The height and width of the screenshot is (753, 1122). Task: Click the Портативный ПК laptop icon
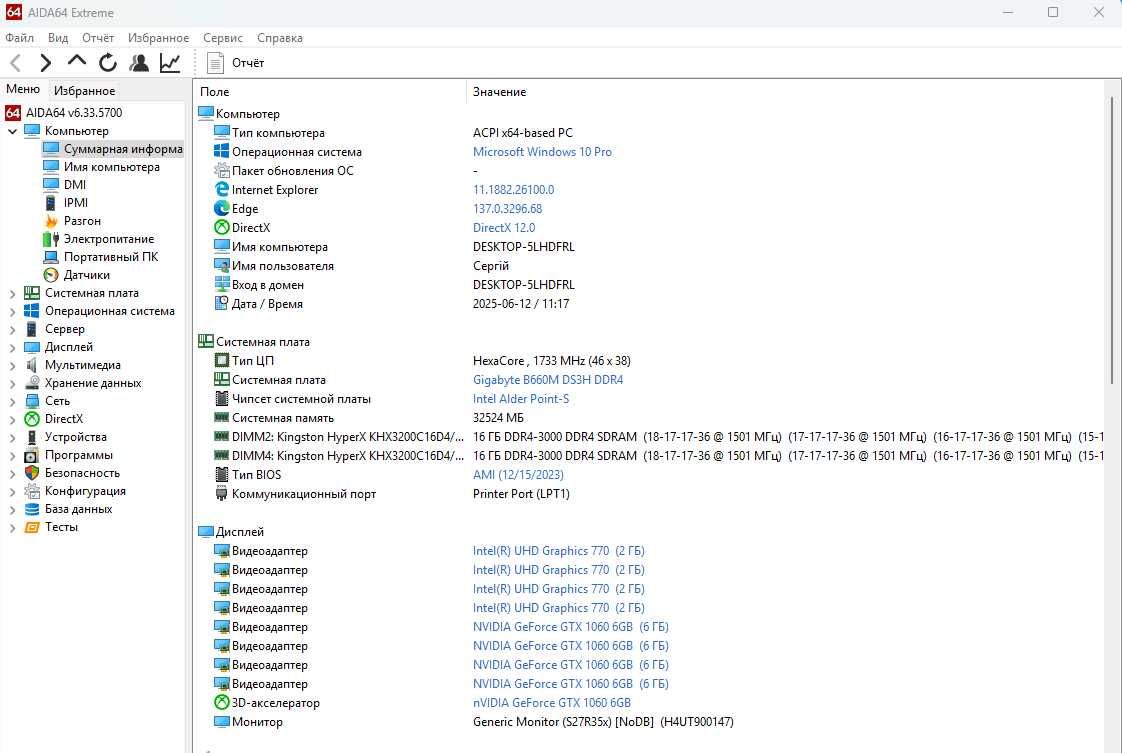pyautogui.click(x=51, y=257)
